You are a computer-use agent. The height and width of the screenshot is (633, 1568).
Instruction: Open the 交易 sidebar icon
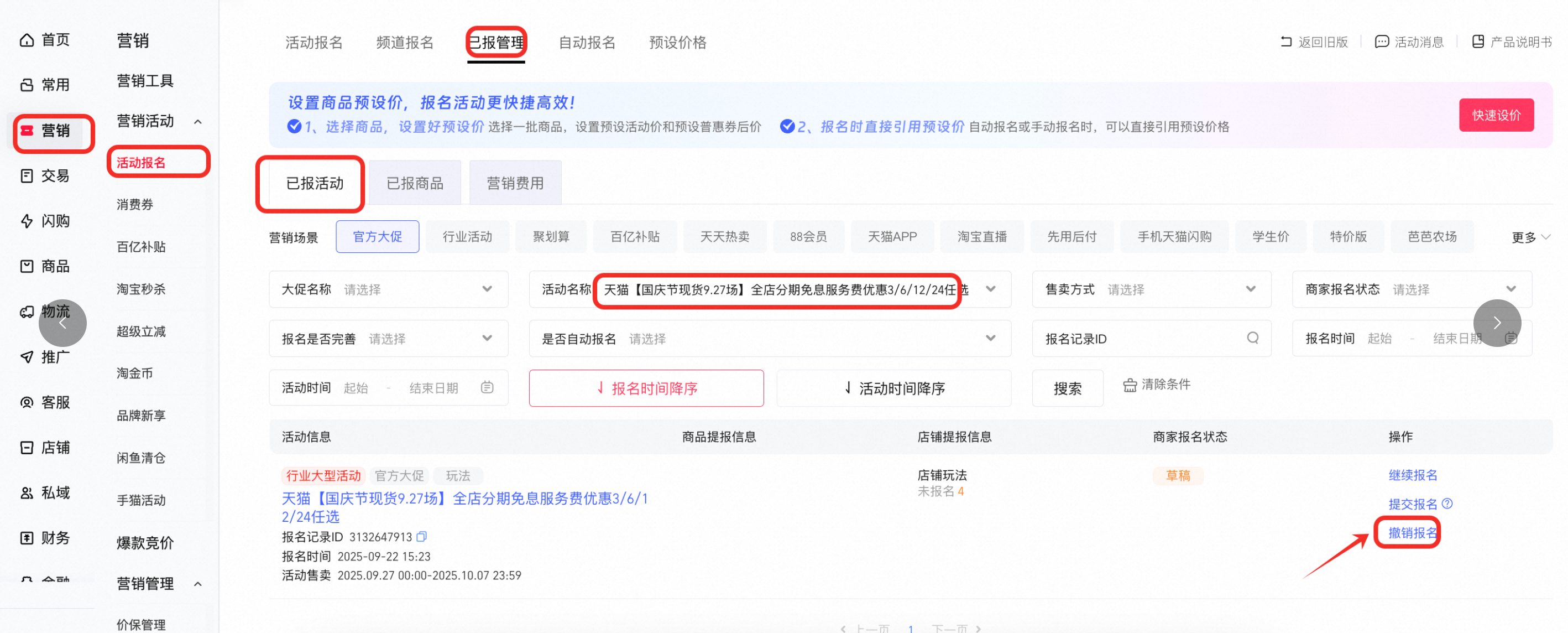(27, 176)
